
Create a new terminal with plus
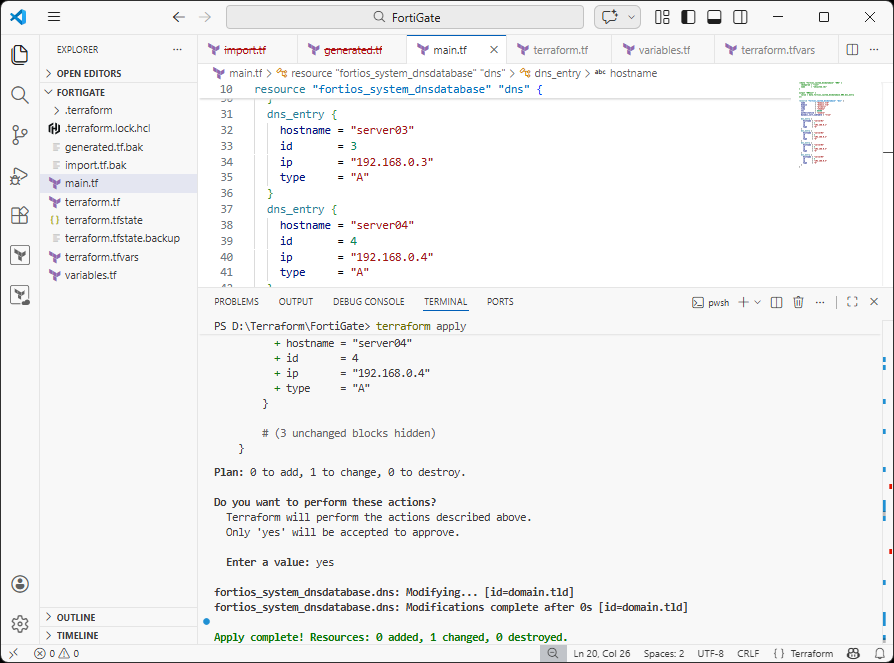point(743,302)
